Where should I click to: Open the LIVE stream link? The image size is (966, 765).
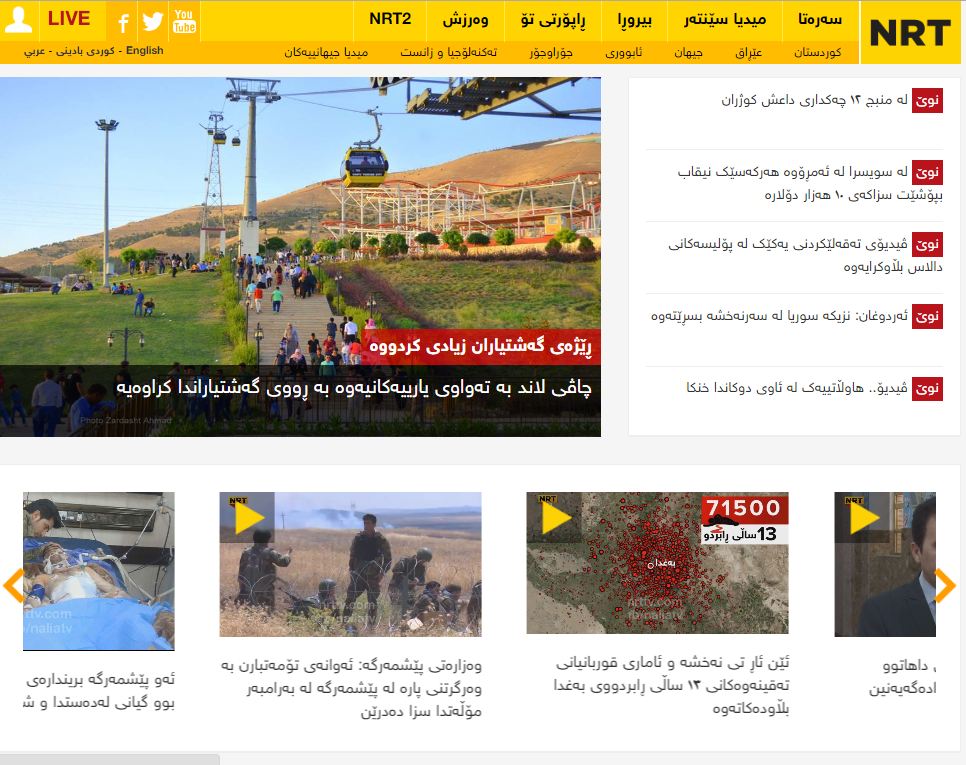68,19
